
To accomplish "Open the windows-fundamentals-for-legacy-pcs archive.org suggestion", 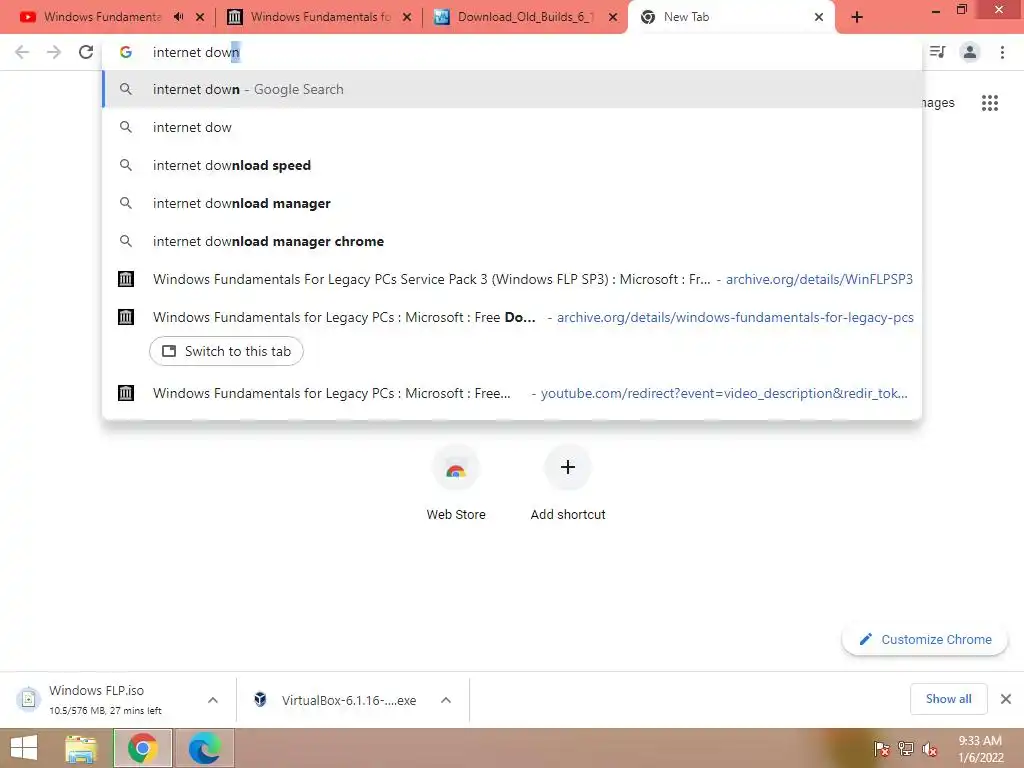I will [512, 317].
